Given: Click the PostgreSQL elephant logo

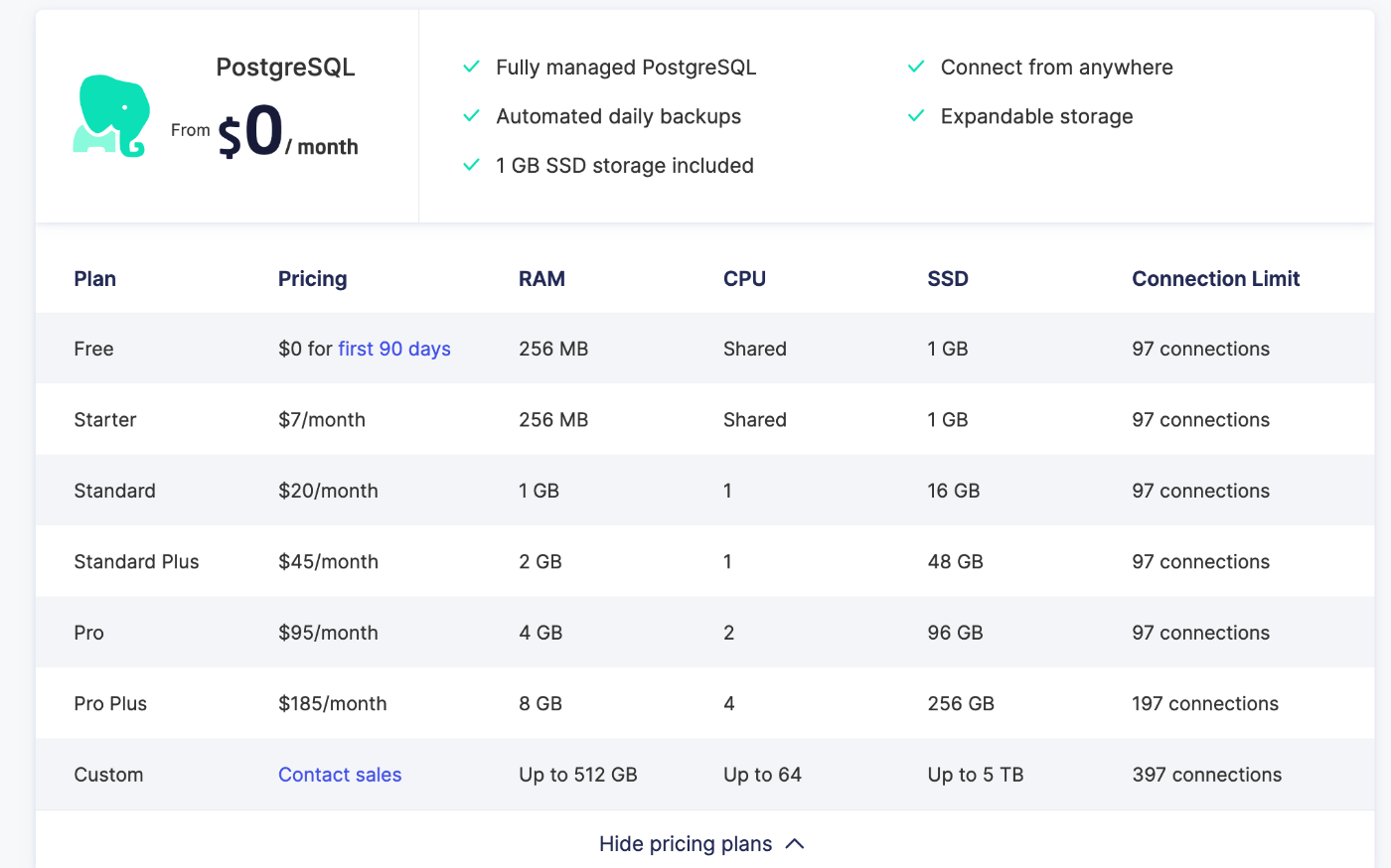Looking at the screenshot, I should [111, 116].
